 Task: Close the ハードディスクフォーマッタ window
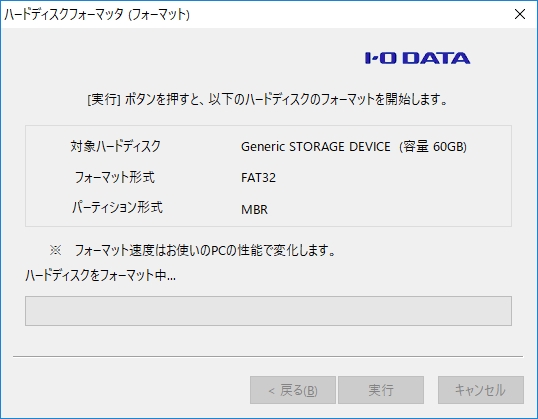coord(520,14)
